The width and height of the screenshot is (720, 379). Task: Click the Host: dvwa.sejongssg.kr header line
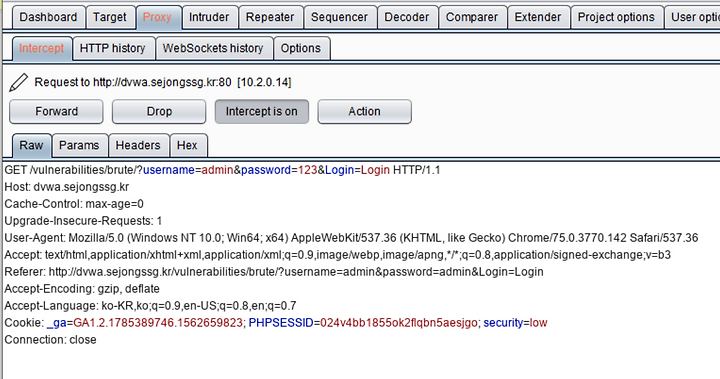[x=67, y=187]
